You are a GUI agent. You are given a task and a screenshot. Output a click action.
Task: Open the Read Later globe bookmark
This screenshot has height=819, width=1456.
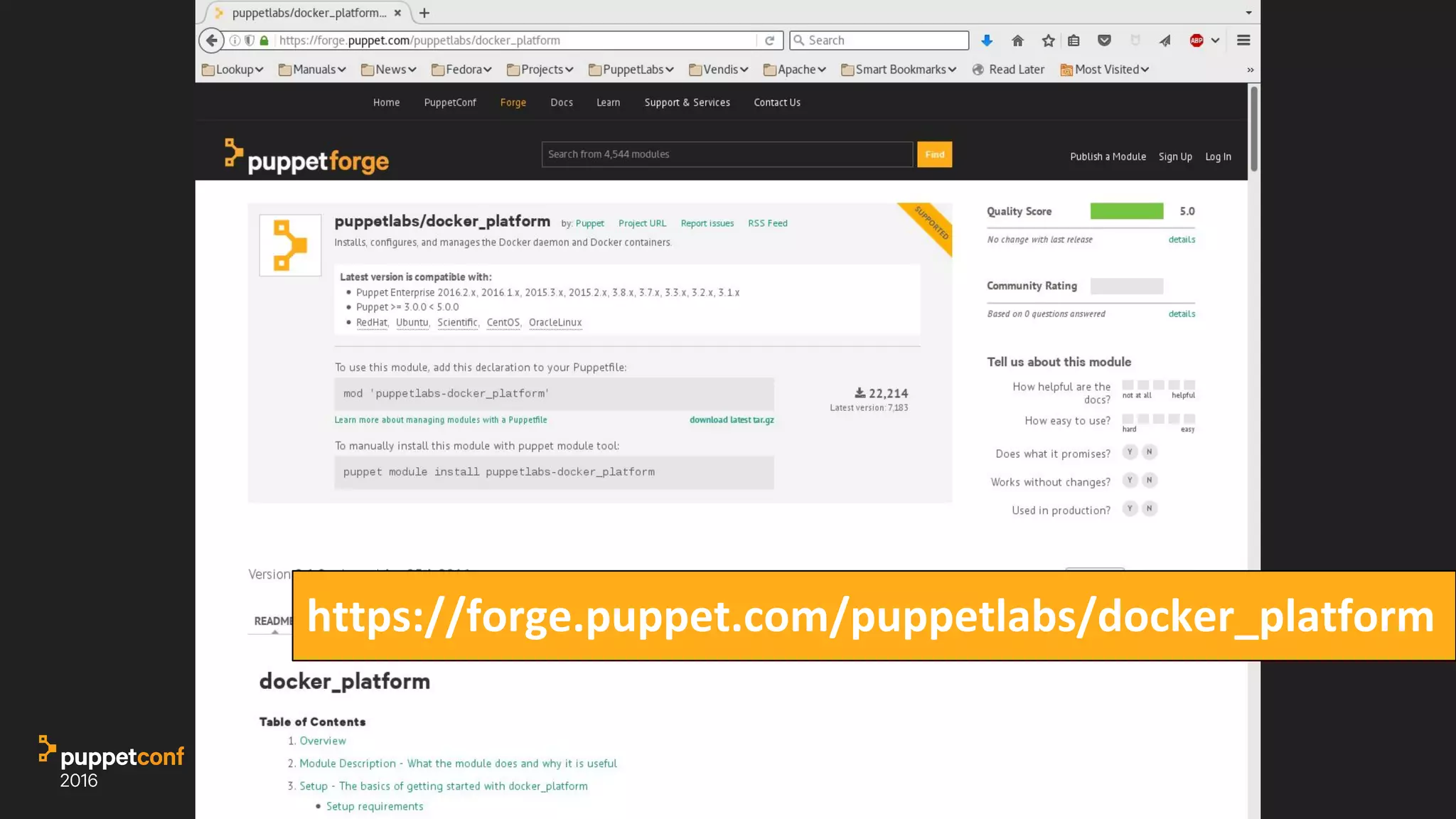click(x=1008, y=69)
